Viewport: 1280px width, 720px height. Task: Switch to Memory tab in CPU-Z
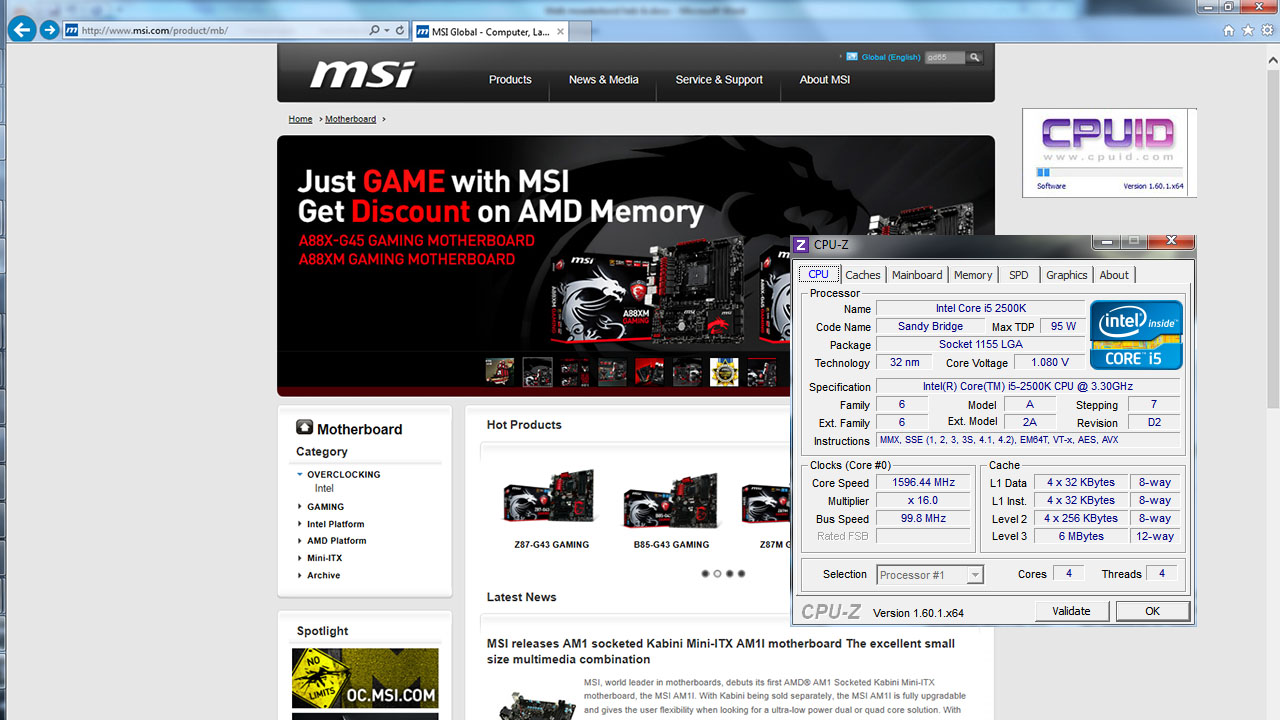click(973, 275)
